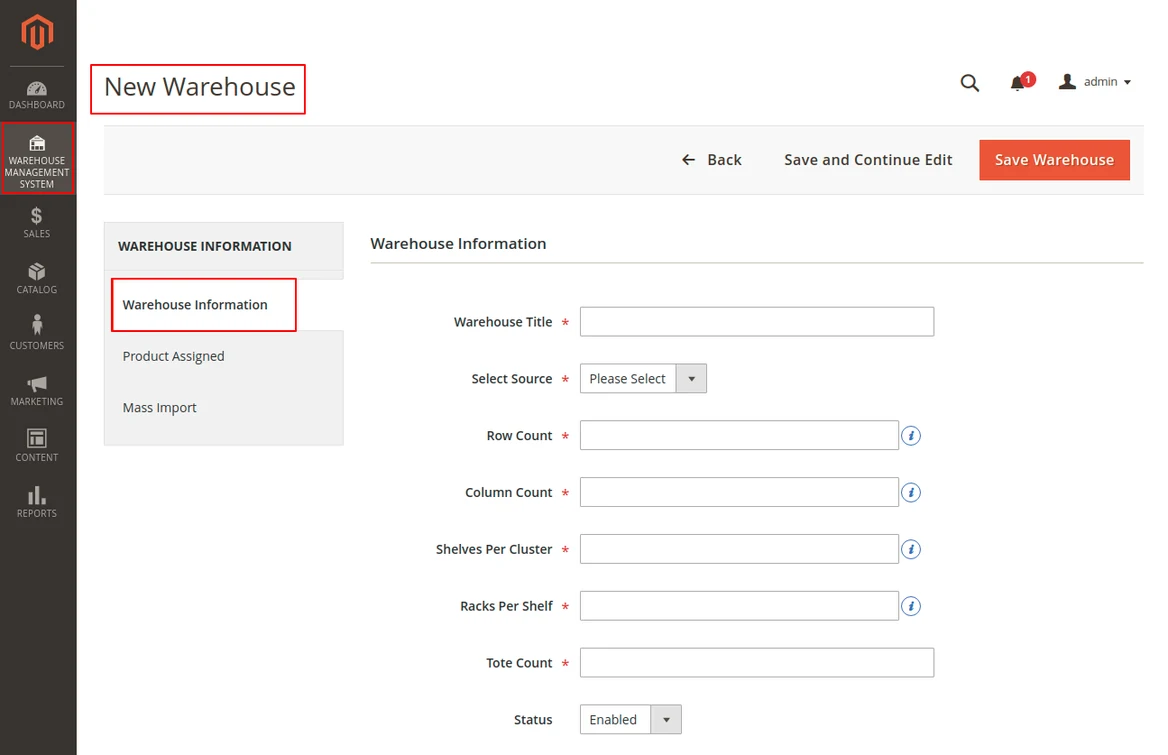1168x755 pixels.
Task: Show Racks Per Shelf info icon
Action: pos(910,606)
